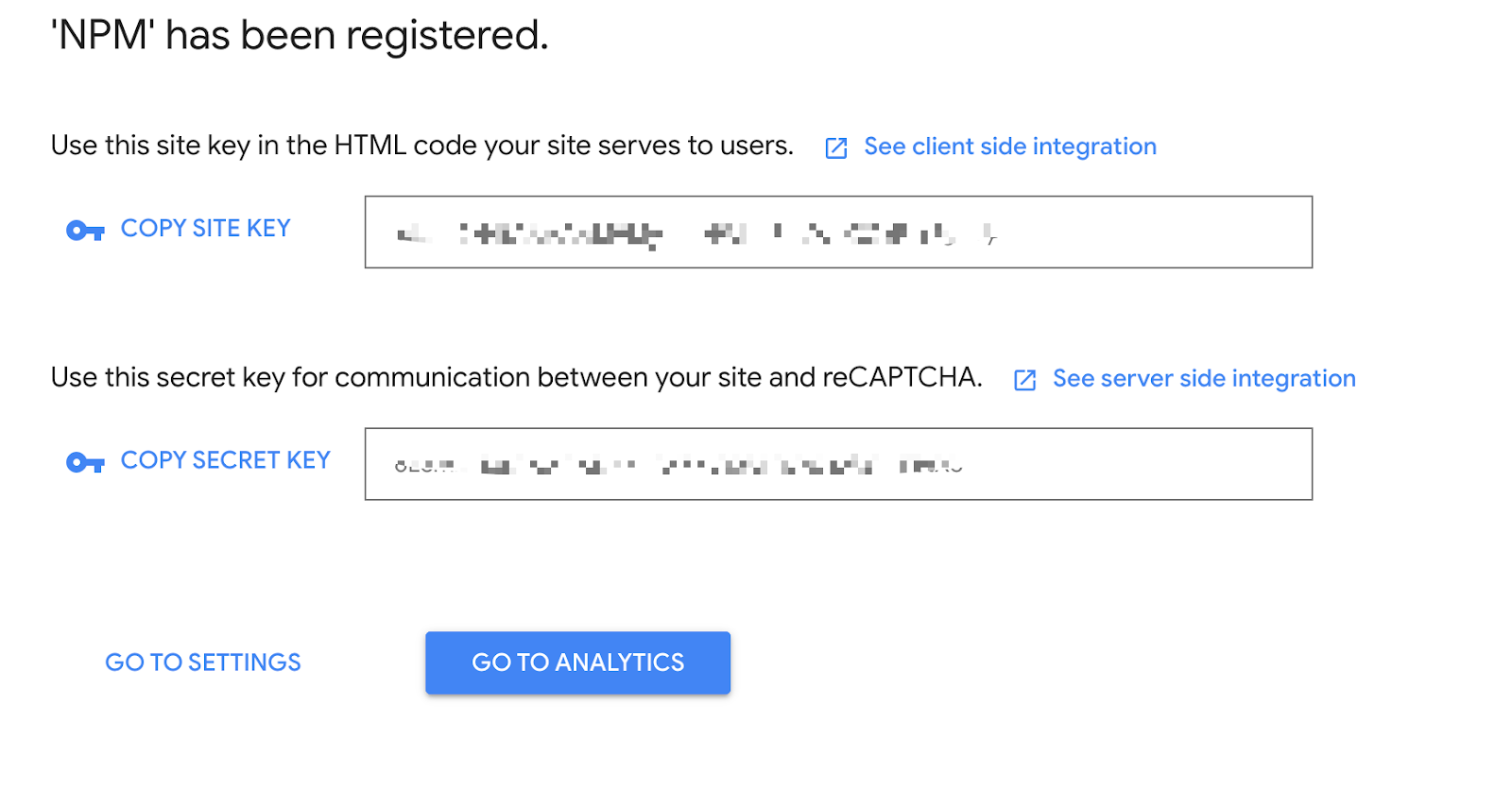Click the word "ANALYTICS" on the blue button
Viewport: 1512px width, 792px height.
pyautogui.click(x=619, y=663)
